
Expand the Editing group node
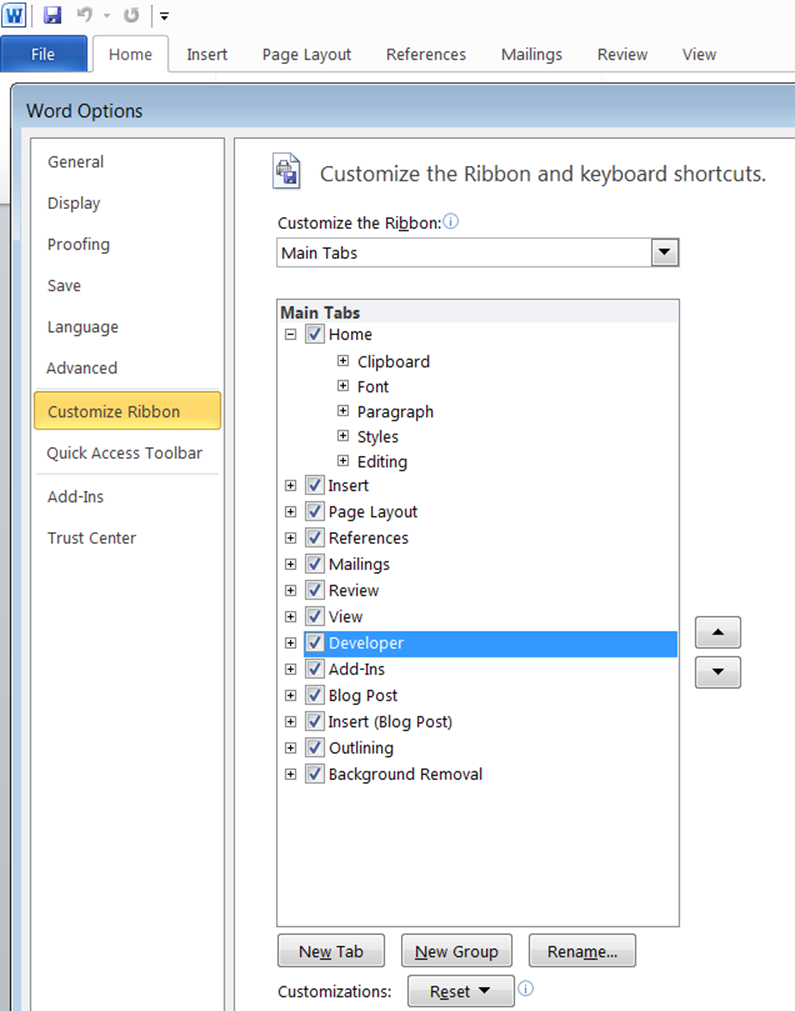point(343,460)
